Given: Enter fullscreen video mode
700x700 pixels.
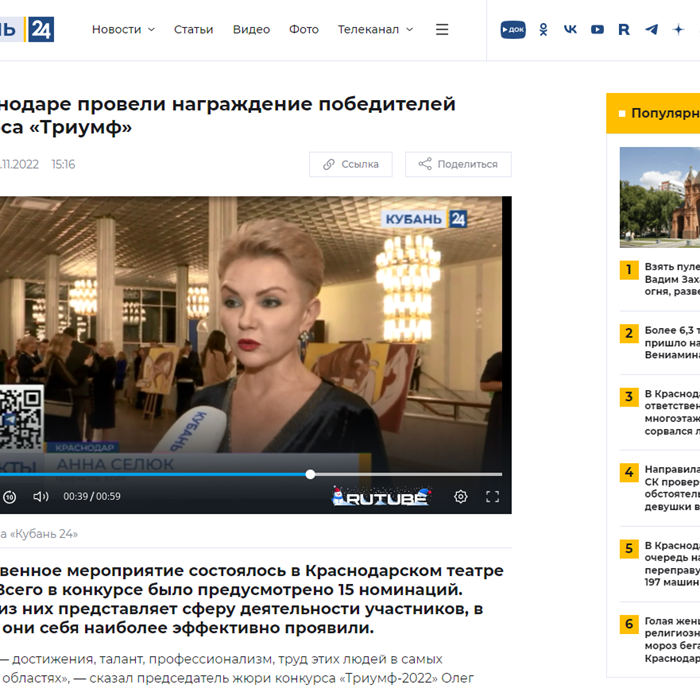Looking at the screenshot, I should coord(492,496).
